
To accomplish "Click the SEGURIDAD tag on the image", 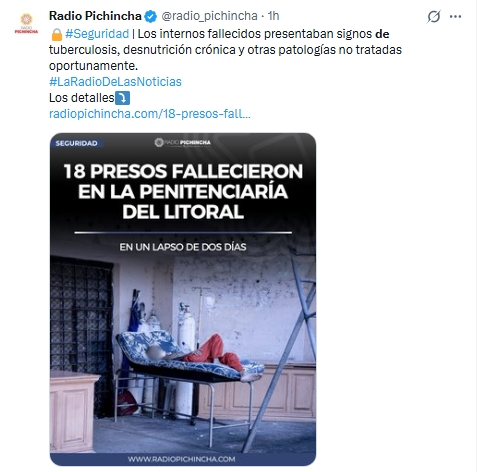I will click(x=77, y=143).
